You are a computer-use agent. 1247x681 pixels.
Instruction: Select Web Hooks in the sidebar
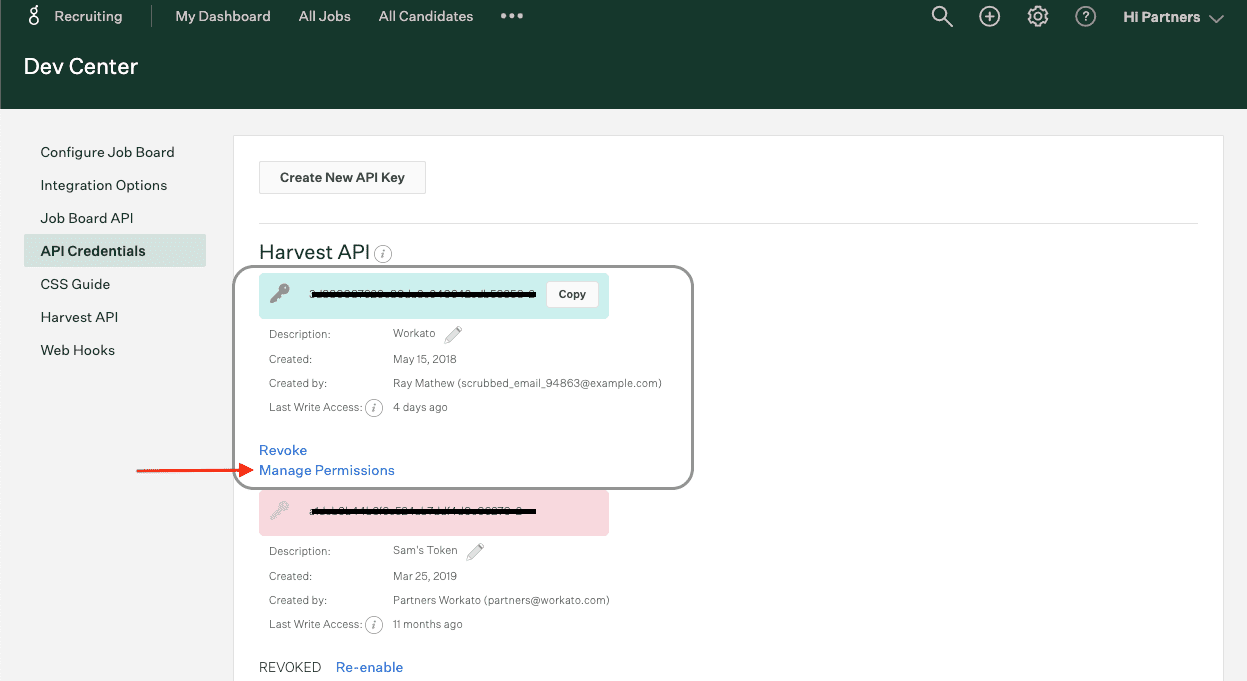point(77,350)
